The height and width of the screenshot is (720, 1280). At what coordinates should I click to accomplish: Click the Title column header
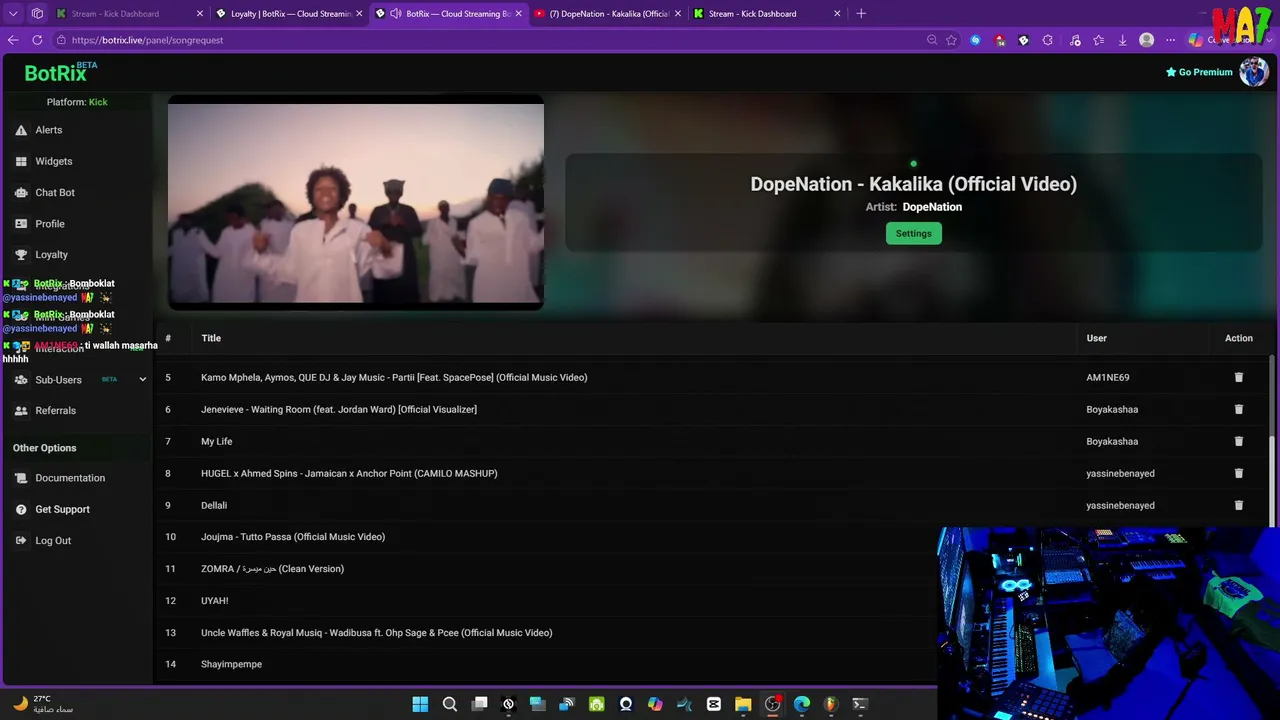(211, 338)
